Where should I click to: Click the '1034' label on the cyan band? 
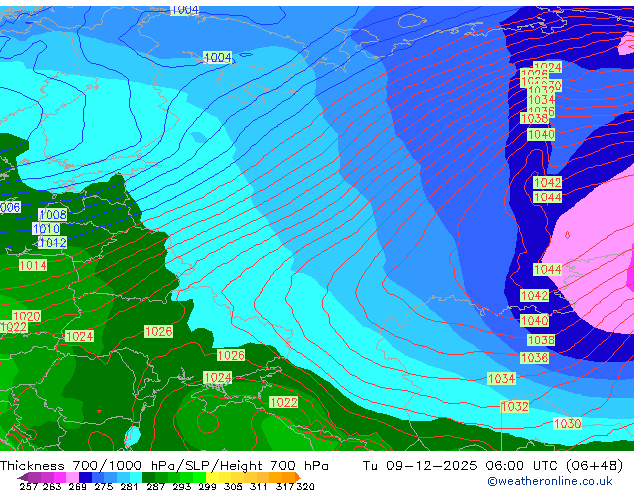click(x=502, y=379)
